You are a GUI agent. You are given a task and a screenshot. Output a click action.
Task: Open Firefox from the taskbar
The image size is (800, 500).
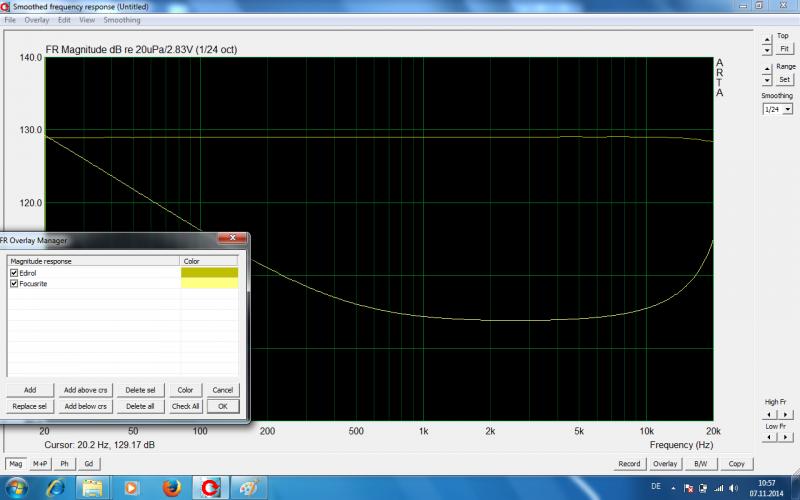pyautogui.click(x=172, y=487)
